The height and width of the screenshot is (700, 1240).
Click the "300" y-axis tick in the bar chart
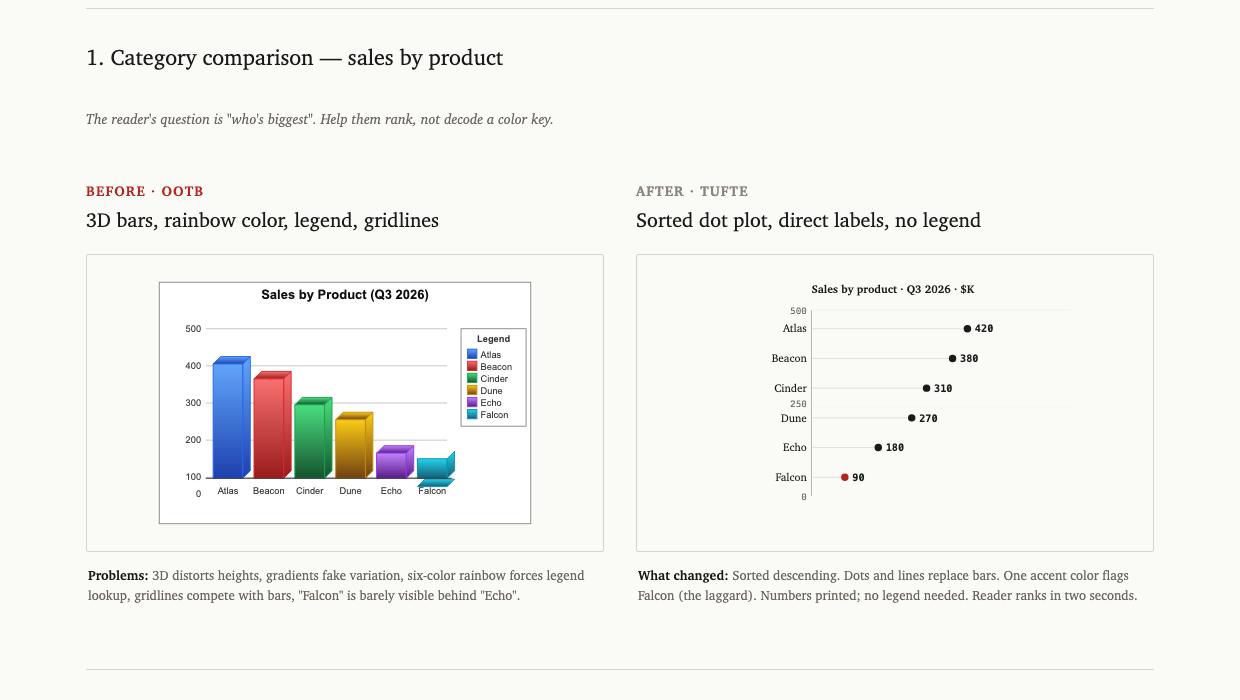click(194, 403)
